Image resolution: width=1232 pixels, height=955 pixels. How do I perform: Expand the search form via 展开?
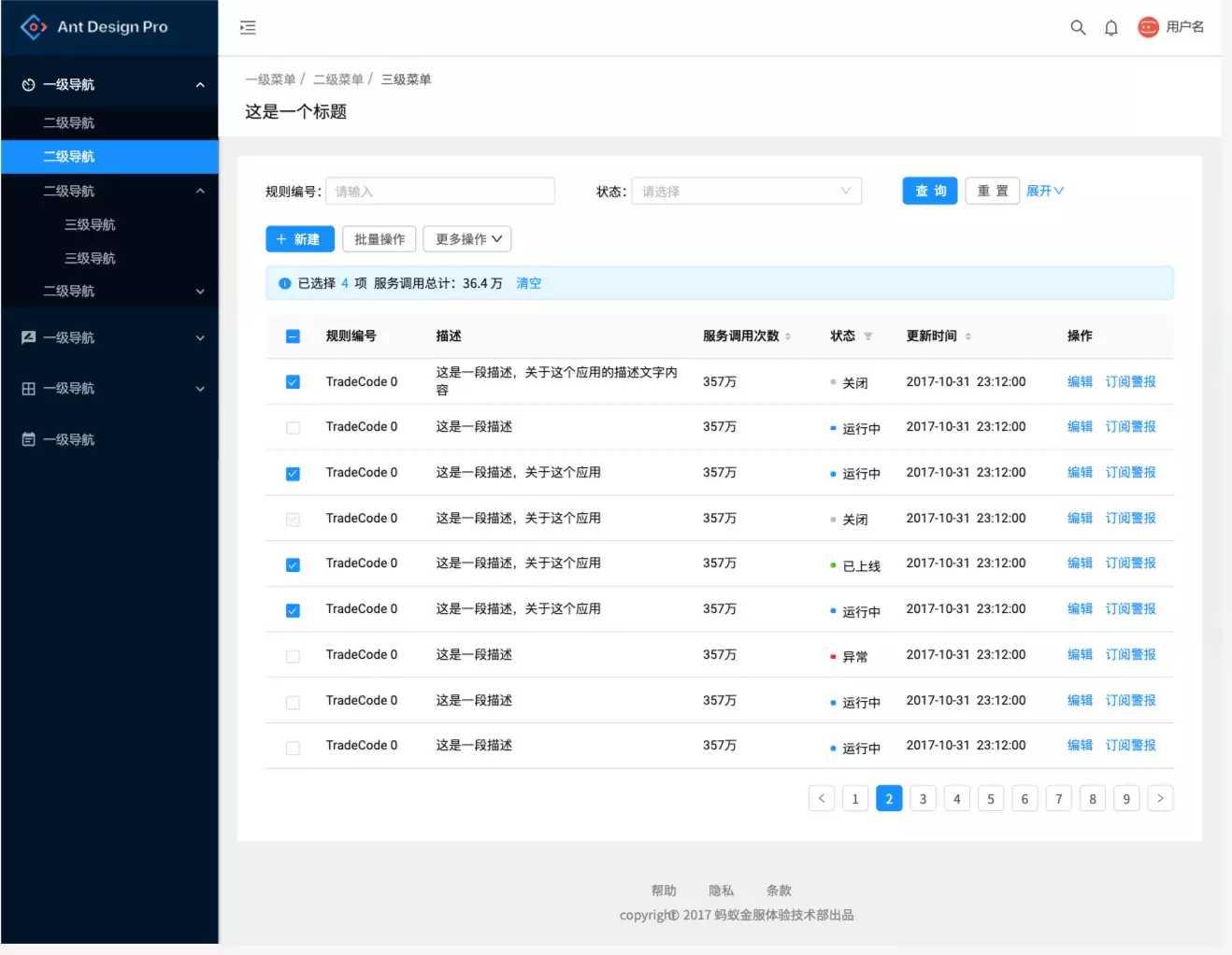[x=1043, y=191]
